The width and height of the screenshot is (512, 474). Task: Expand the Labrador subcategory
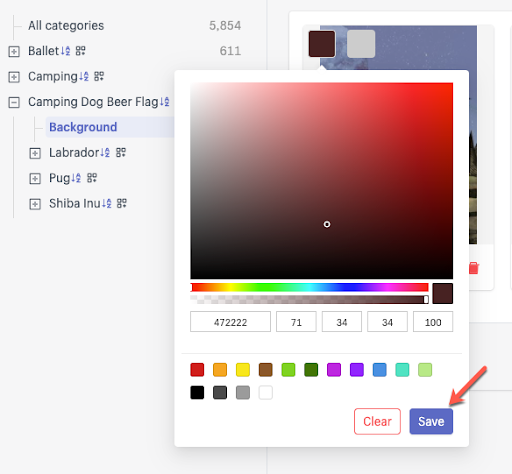click(35, 153)
